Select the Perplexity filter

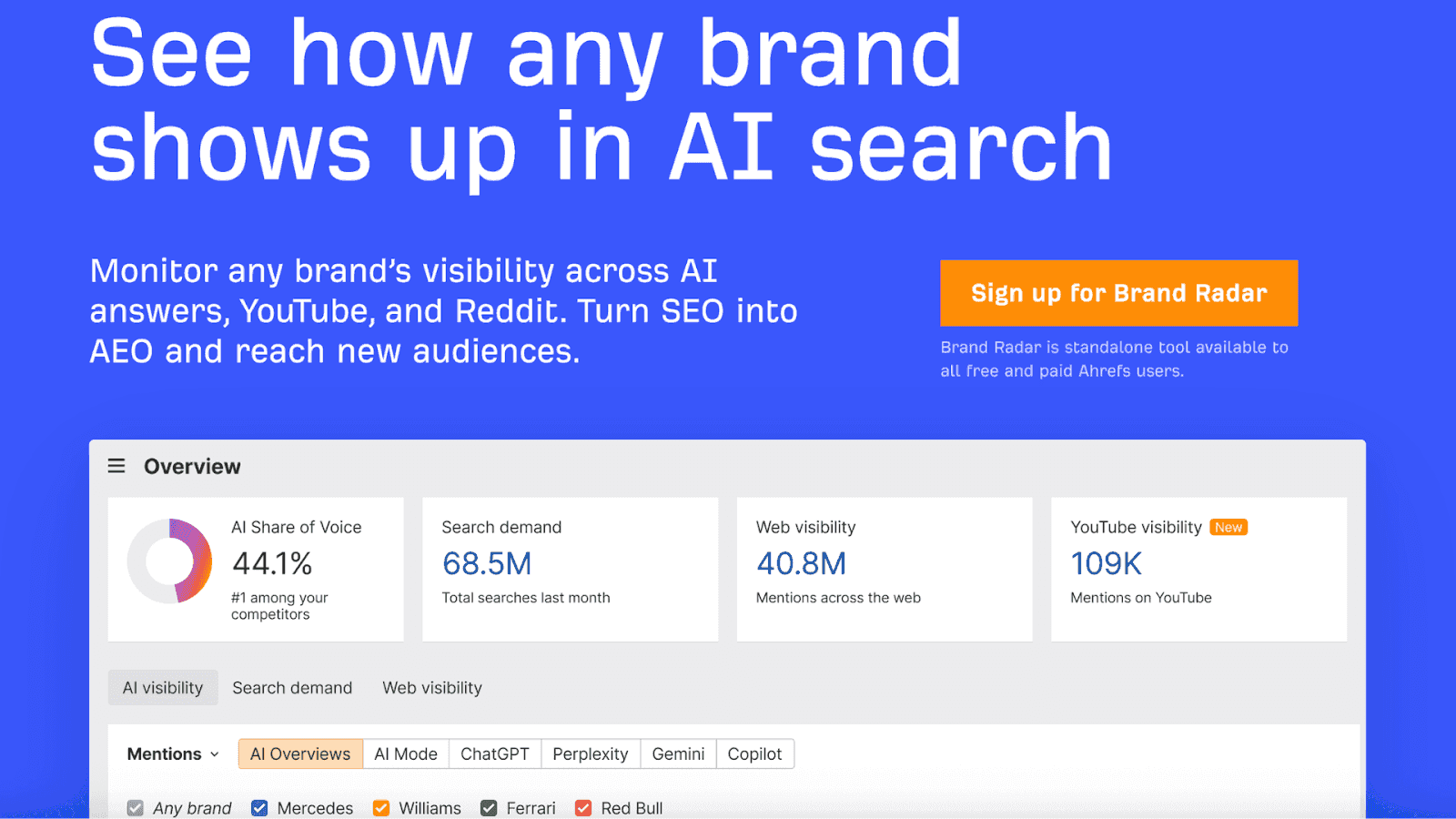(591, 753)
